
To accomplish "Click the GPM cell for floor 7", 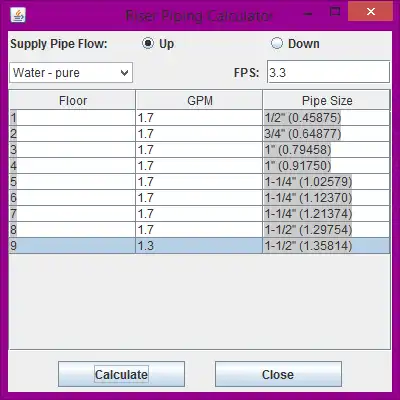I will [x=199, y=214].
